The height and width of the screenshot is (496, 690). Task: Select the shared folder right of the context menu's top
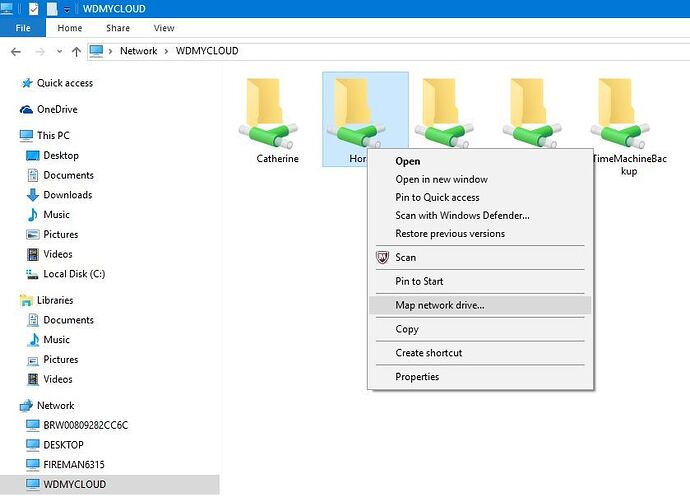444,113
